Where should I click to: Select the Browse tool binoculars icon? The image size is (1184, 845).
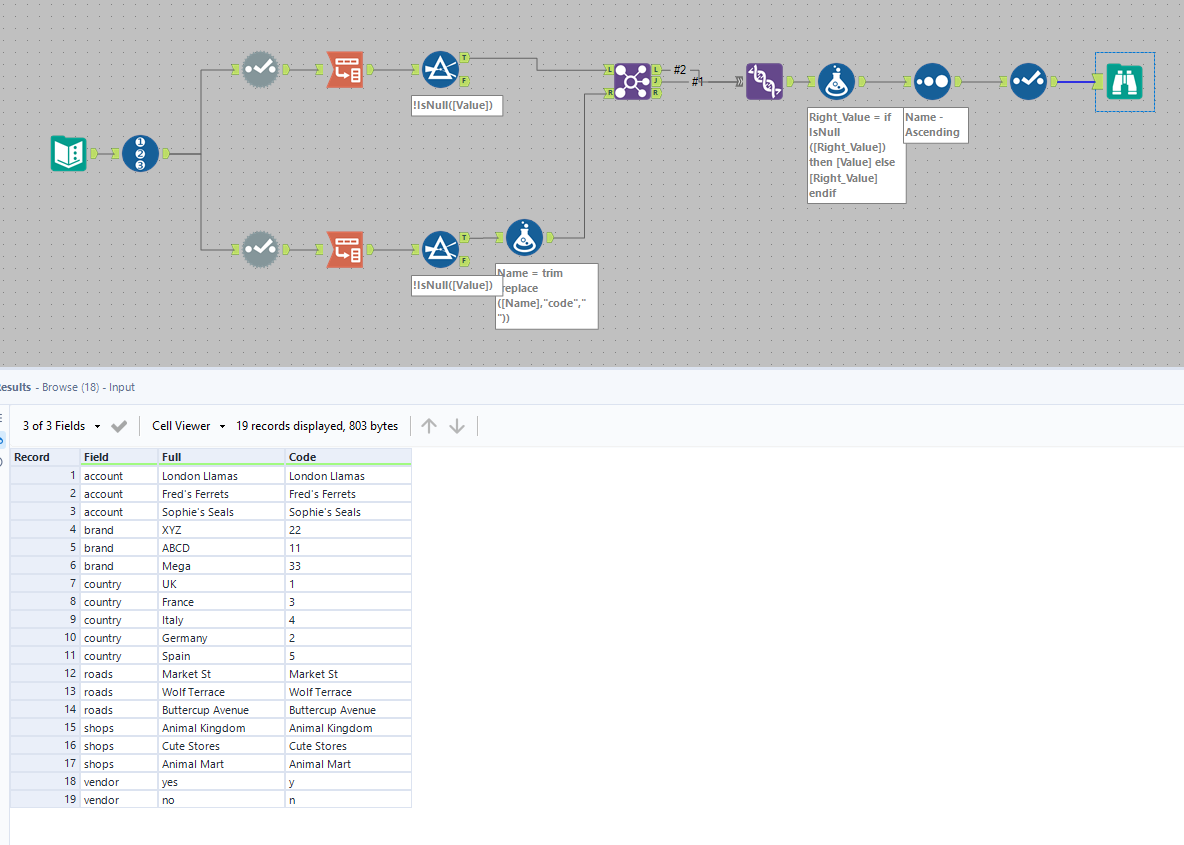[1124, 82]
